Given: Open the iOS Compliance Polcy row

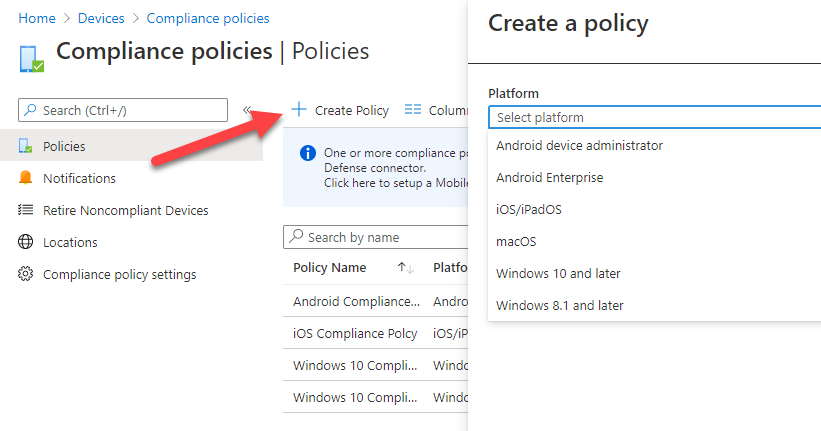Looking at the screenshot, I should (355, 333).
